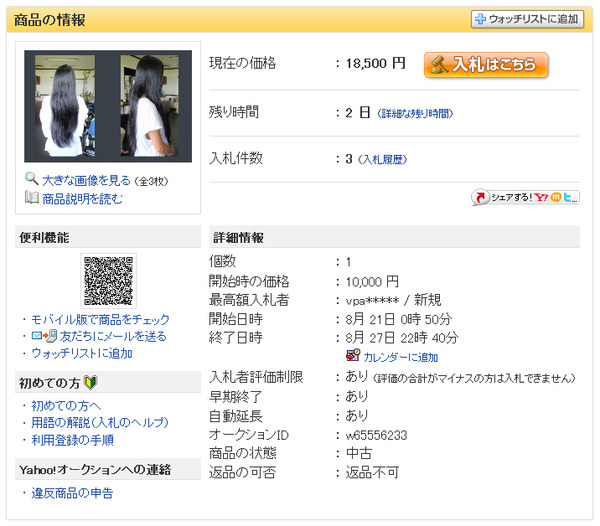Click the highest bidder vpa***** / 新規
Image resolution: width=600 pixels, height=526 pixels.
[x=393, y=300]
